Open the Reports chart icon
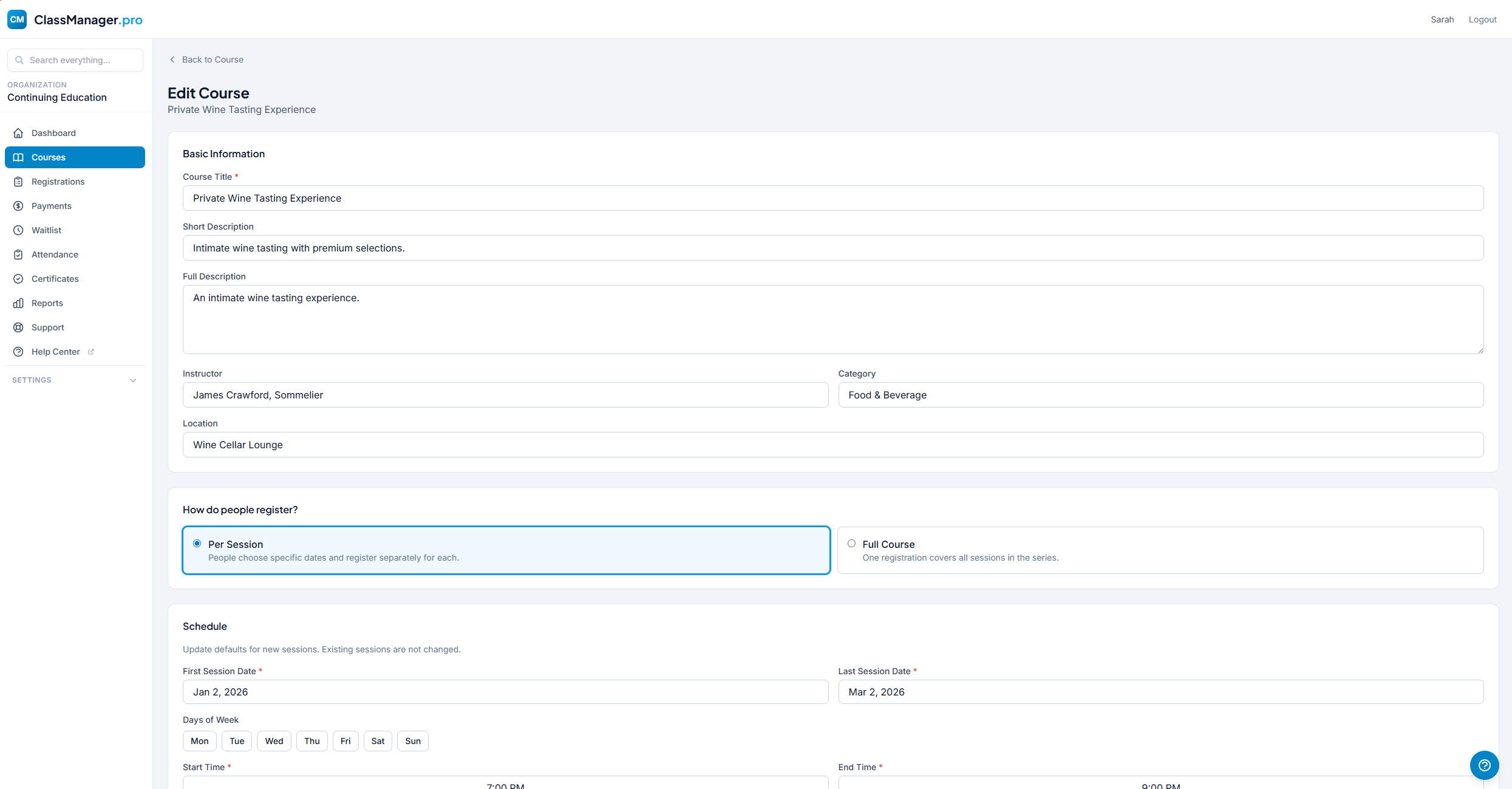Screen dimensions: 1512x789 18,302
